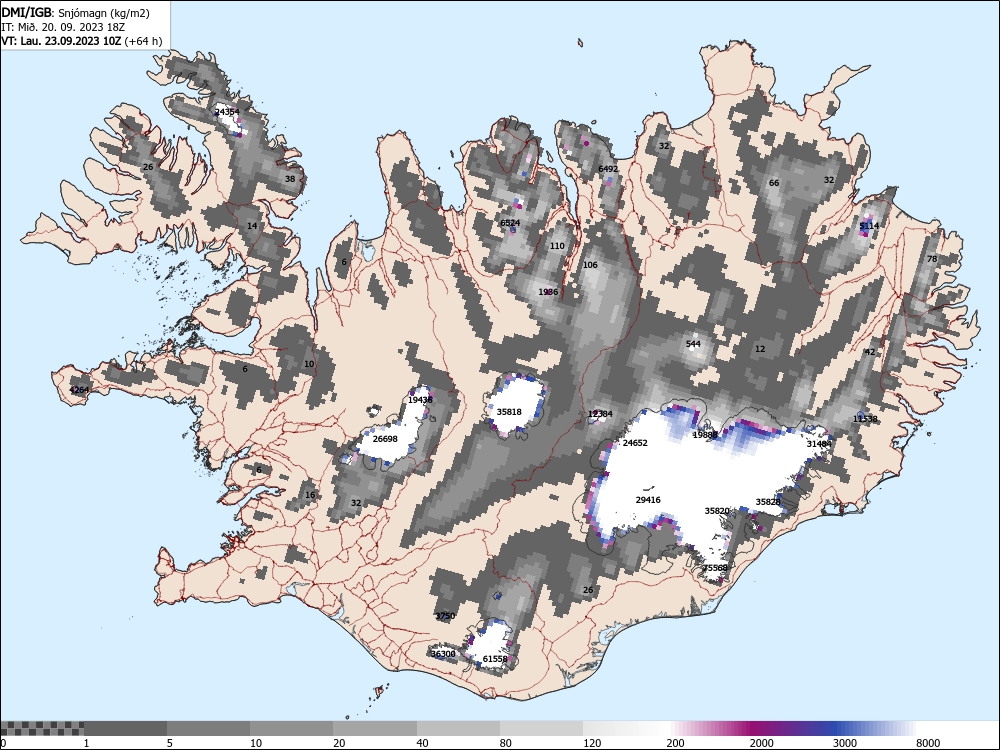The width and height of the screenshot is (1000, 750).
Task: Click the checkered legend swatch between 0 and 1
Action: (42, 728)
